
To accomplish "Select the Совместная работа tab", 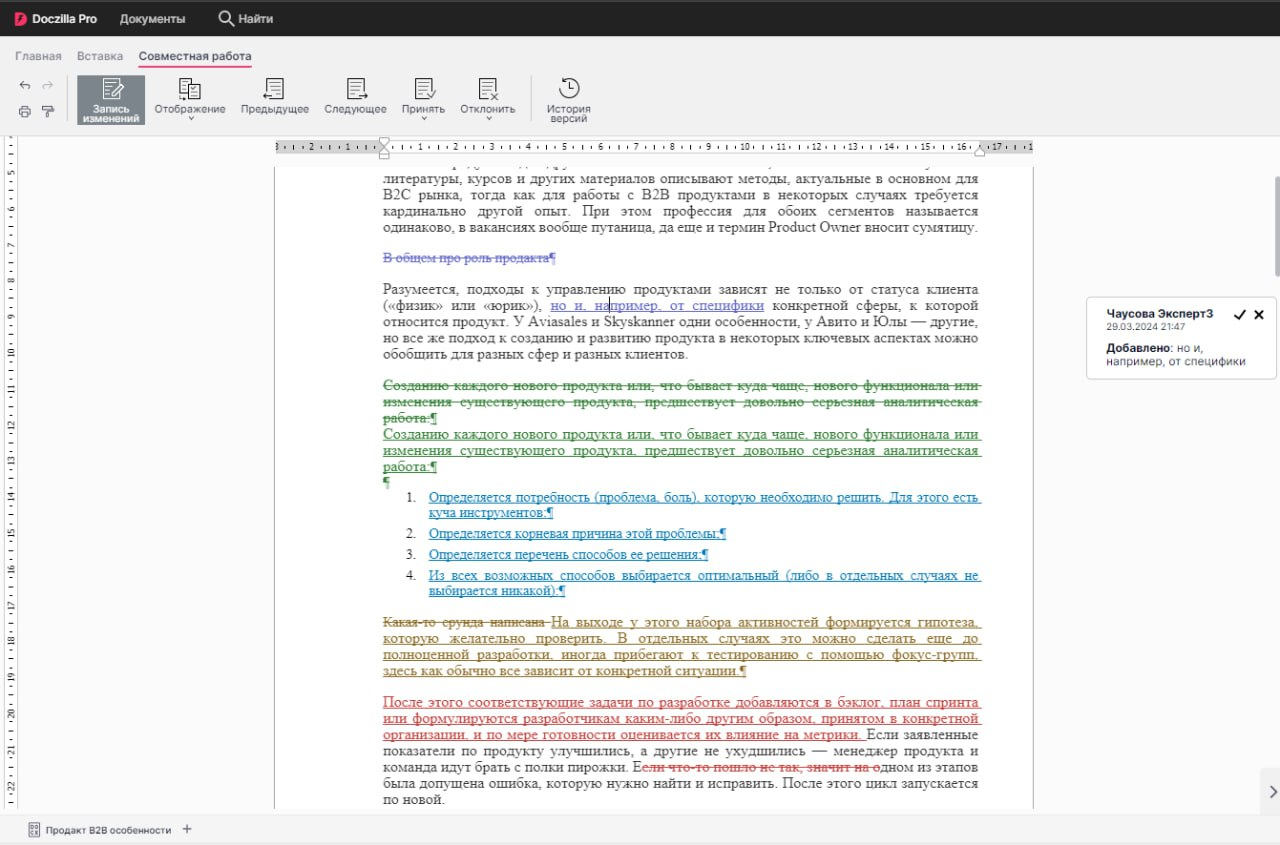I will pos(195,56).
